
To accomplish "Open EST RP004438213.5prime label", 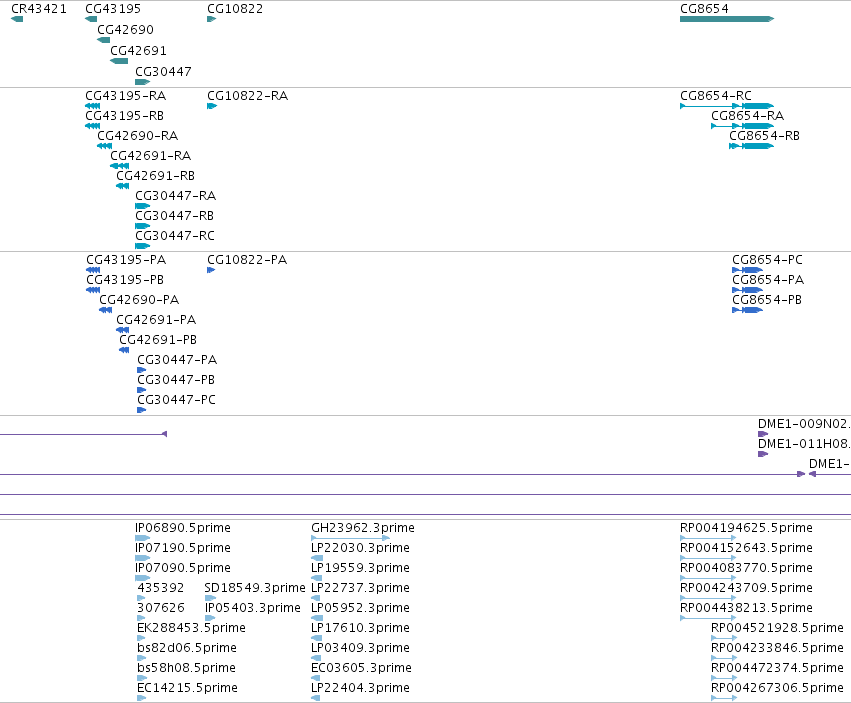I will [x=747, y=607].
